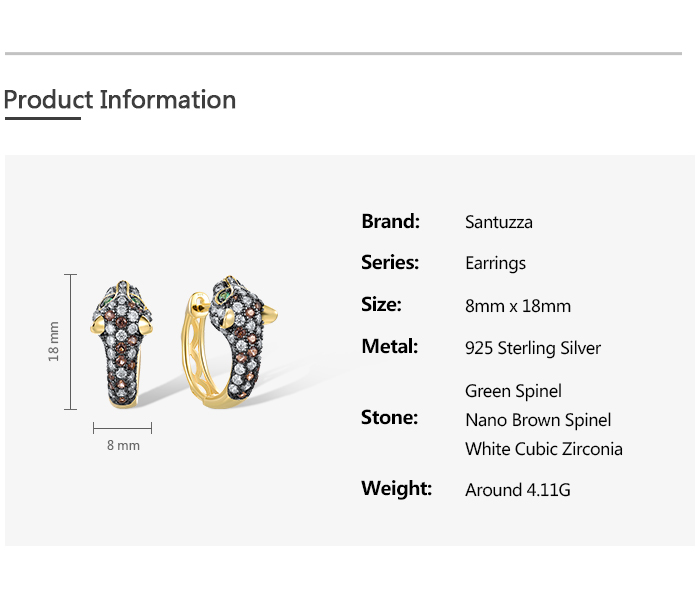Click the dark underline beneath Product Information
Screen dimensions: 700x596
(42, 119)
